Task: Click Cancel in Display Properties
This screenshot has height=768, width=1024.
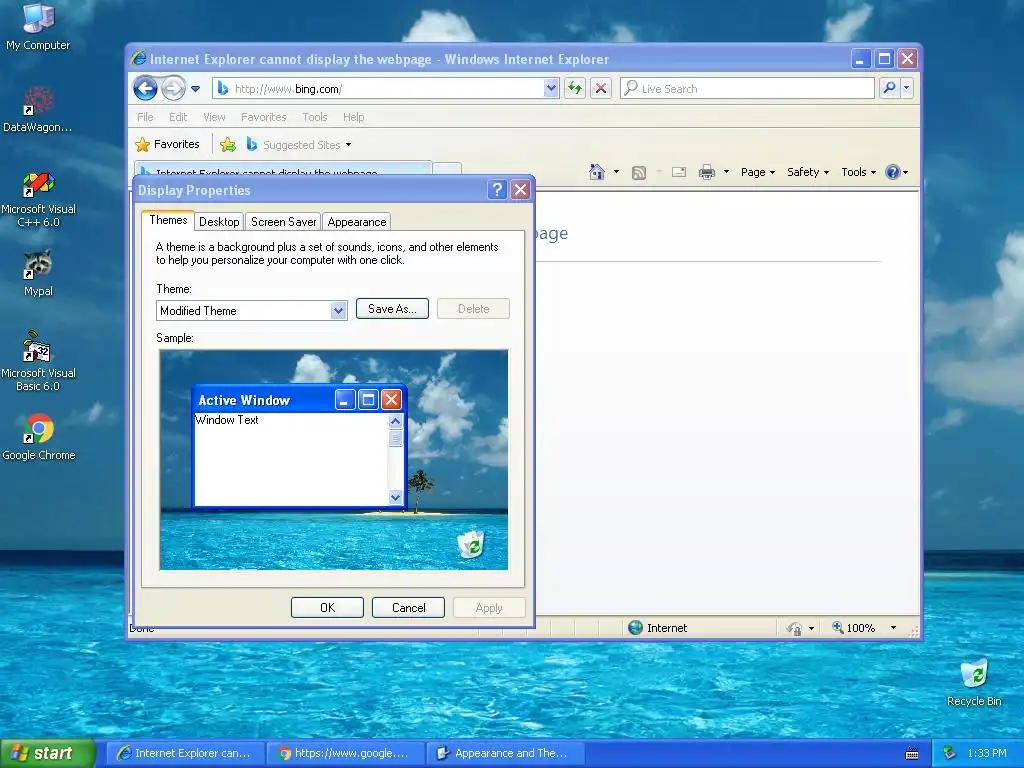Action: pyautogui.click(x=408, y=607)
